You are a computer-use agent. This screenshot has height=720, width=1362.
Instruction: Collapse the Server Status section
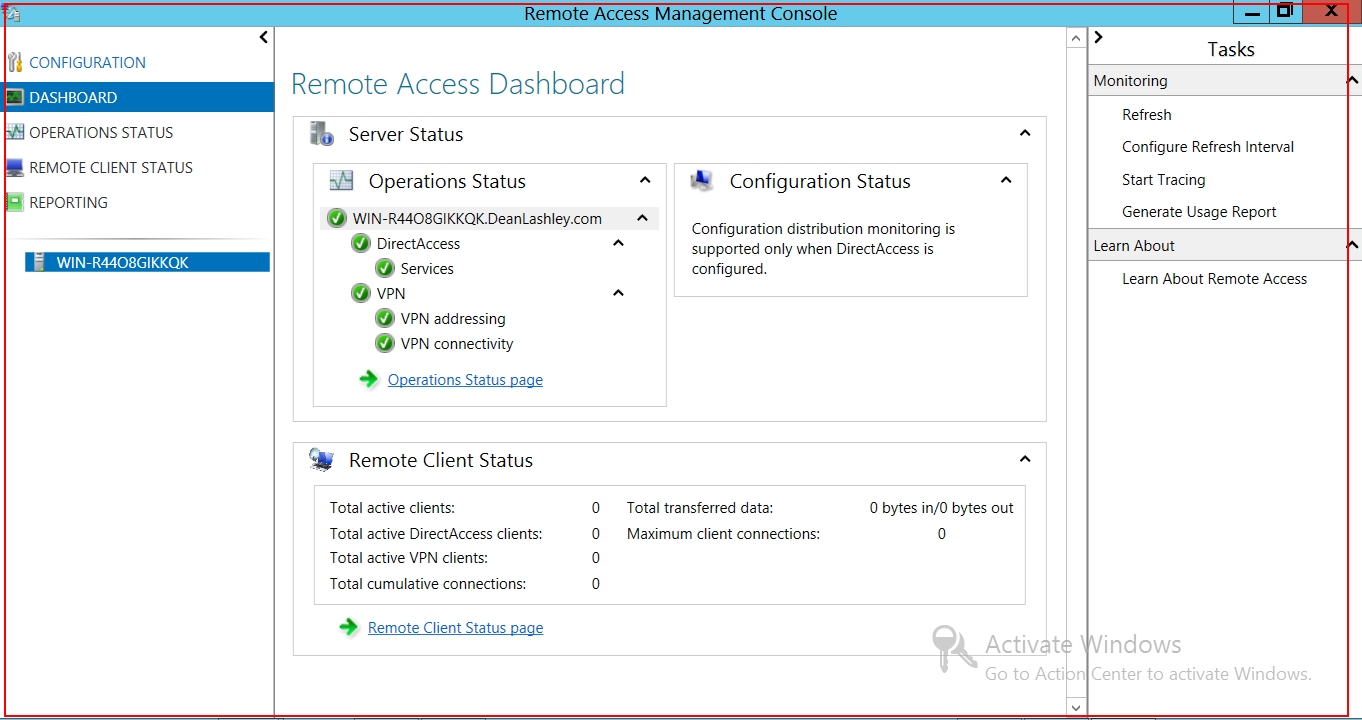(x=1025, y=133)
